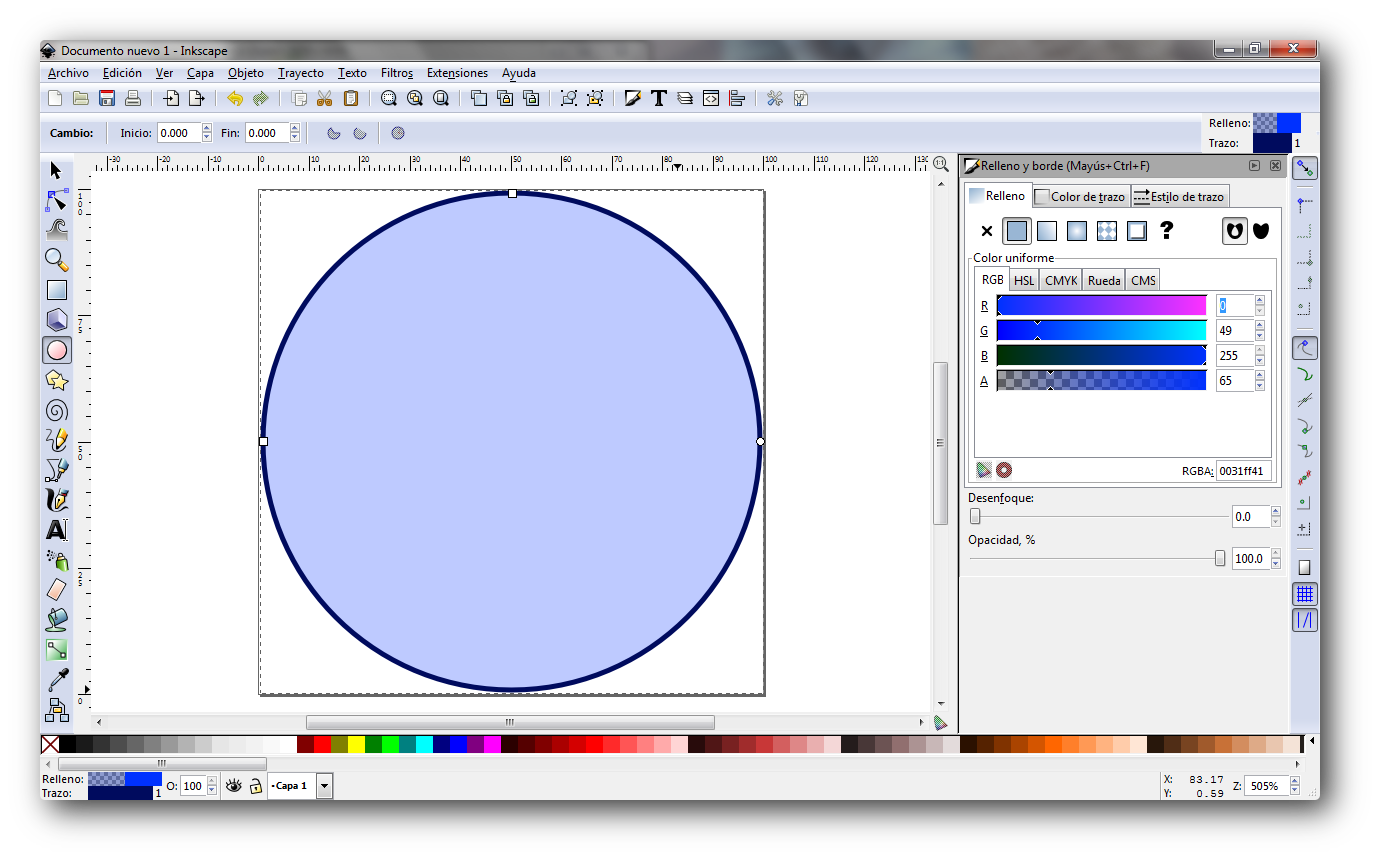Screen dimensions: 1380x860
Task: Choose radial gradient fill option
Action: pyautogui.click(x=1076, y=231)
